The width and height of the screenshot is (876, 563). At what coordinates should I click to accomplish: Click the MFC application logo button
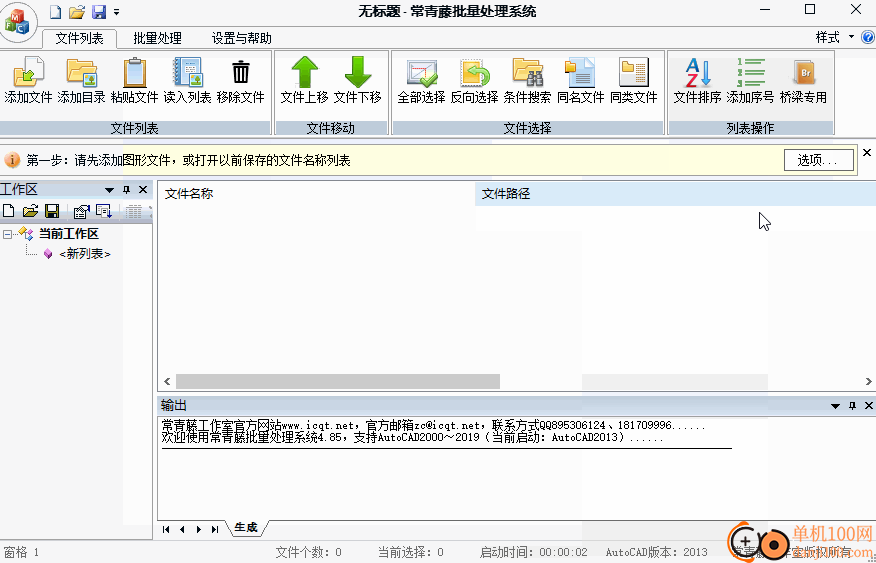point(17,24)
